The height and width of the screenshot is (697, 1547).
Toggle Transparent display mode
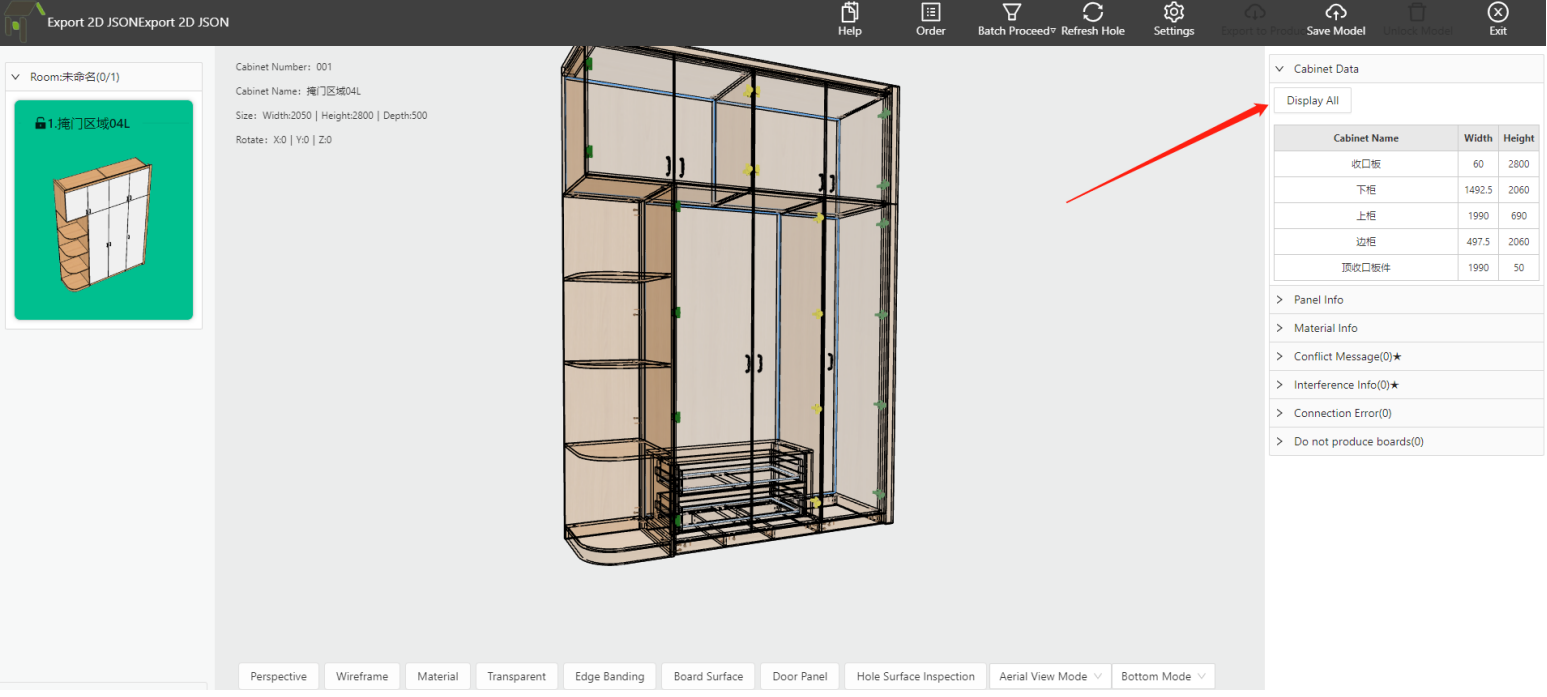(x=516, y=677)
